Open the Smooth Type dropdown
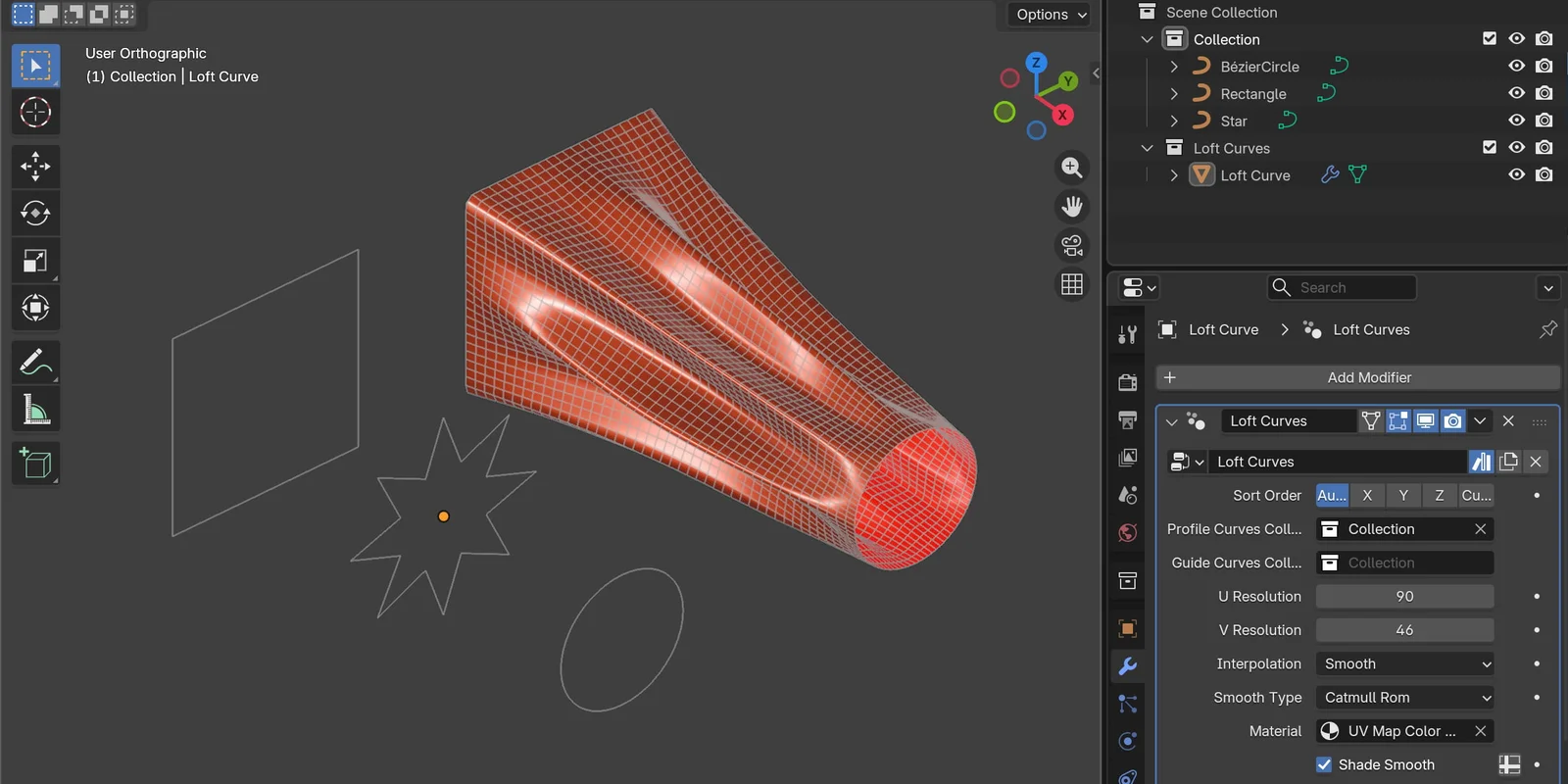The image size is (1568, 784). [x=1404, y=698]
